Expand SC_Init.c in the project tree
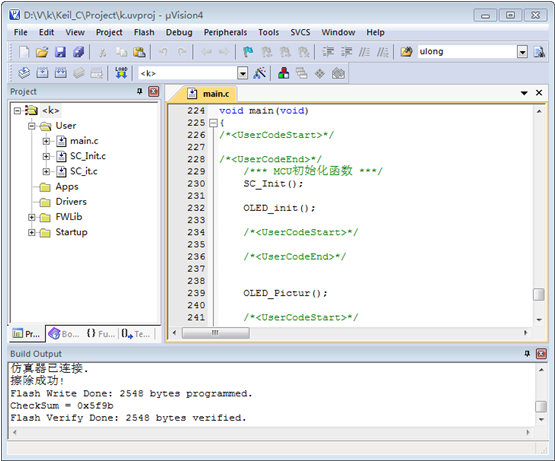Screen dimensions: 555x461 pyautogui.click(x=46, y=156)
